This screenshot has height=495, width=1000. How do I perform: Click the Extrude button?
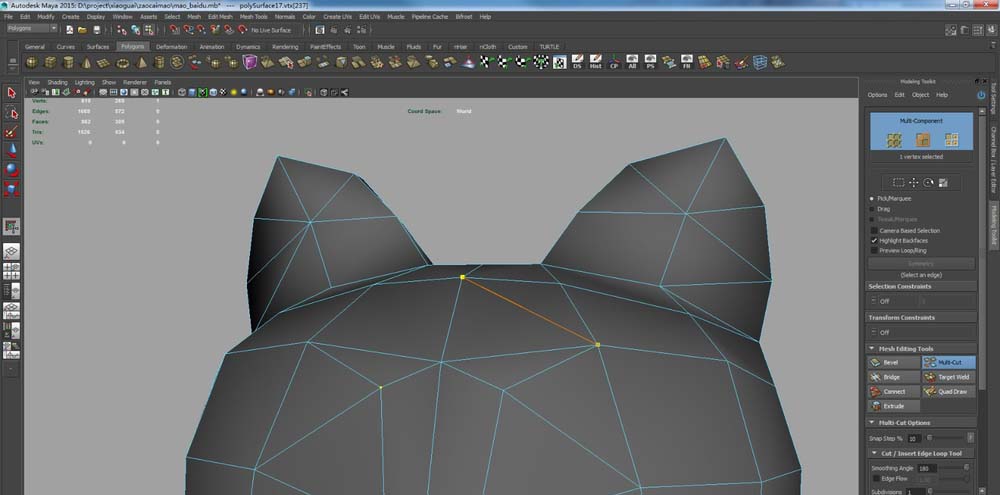coord(894,407)
